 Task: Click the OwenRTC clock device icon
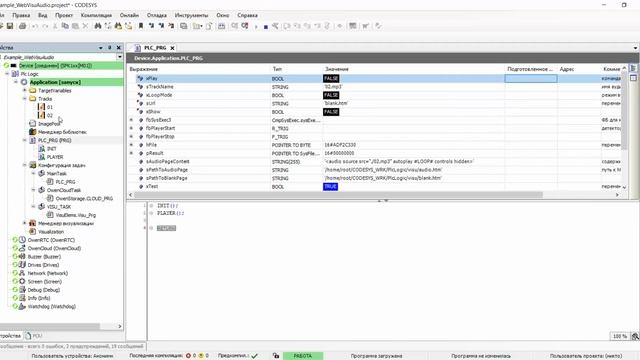[22, 240]
